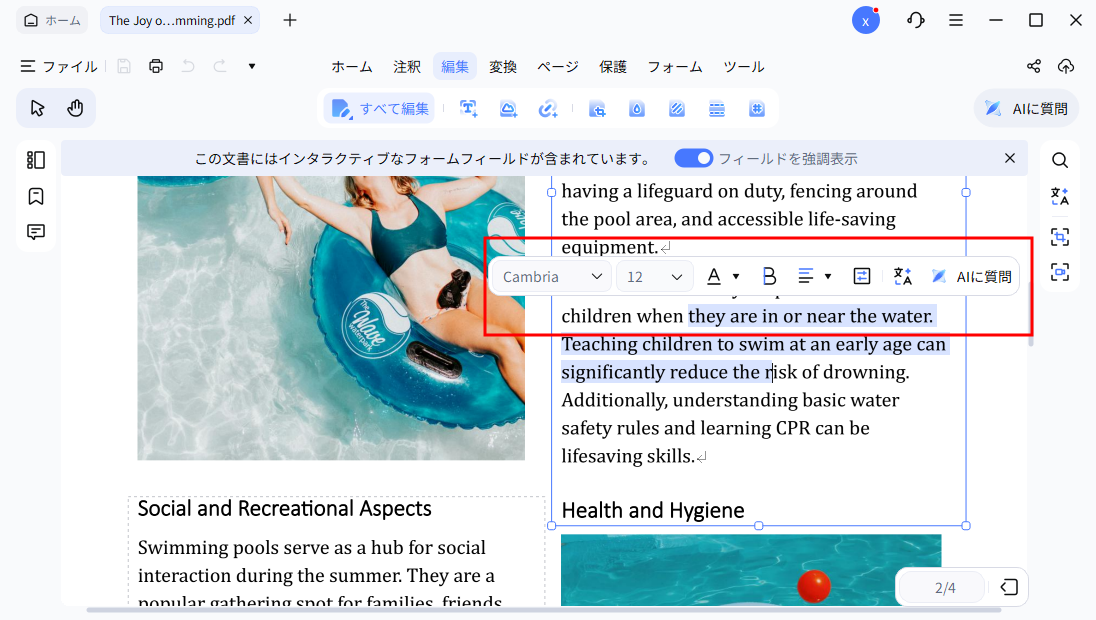The height and width of the screenshot is (620, 1096).
Task: Open the Header and Footer tool
Action: (x=716, y=109)
